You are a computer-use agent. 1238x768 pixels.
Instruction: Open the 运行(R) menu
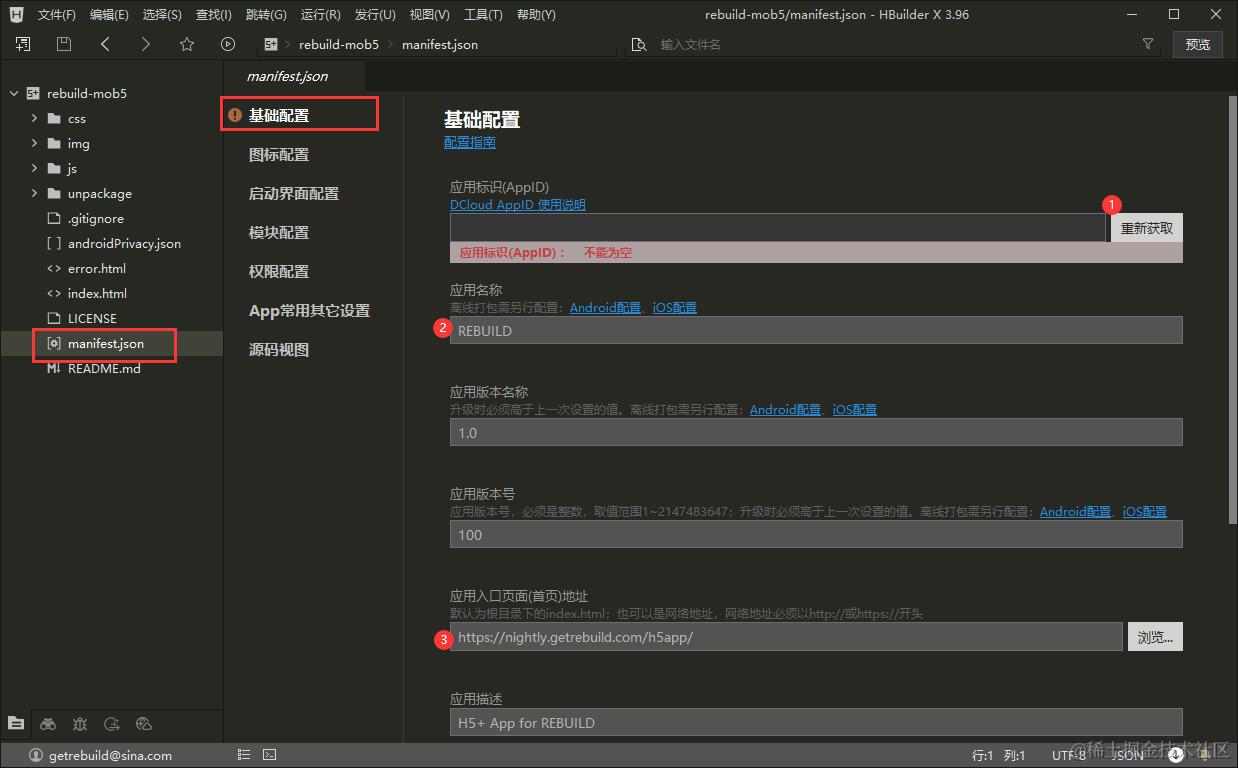(320, 15)
